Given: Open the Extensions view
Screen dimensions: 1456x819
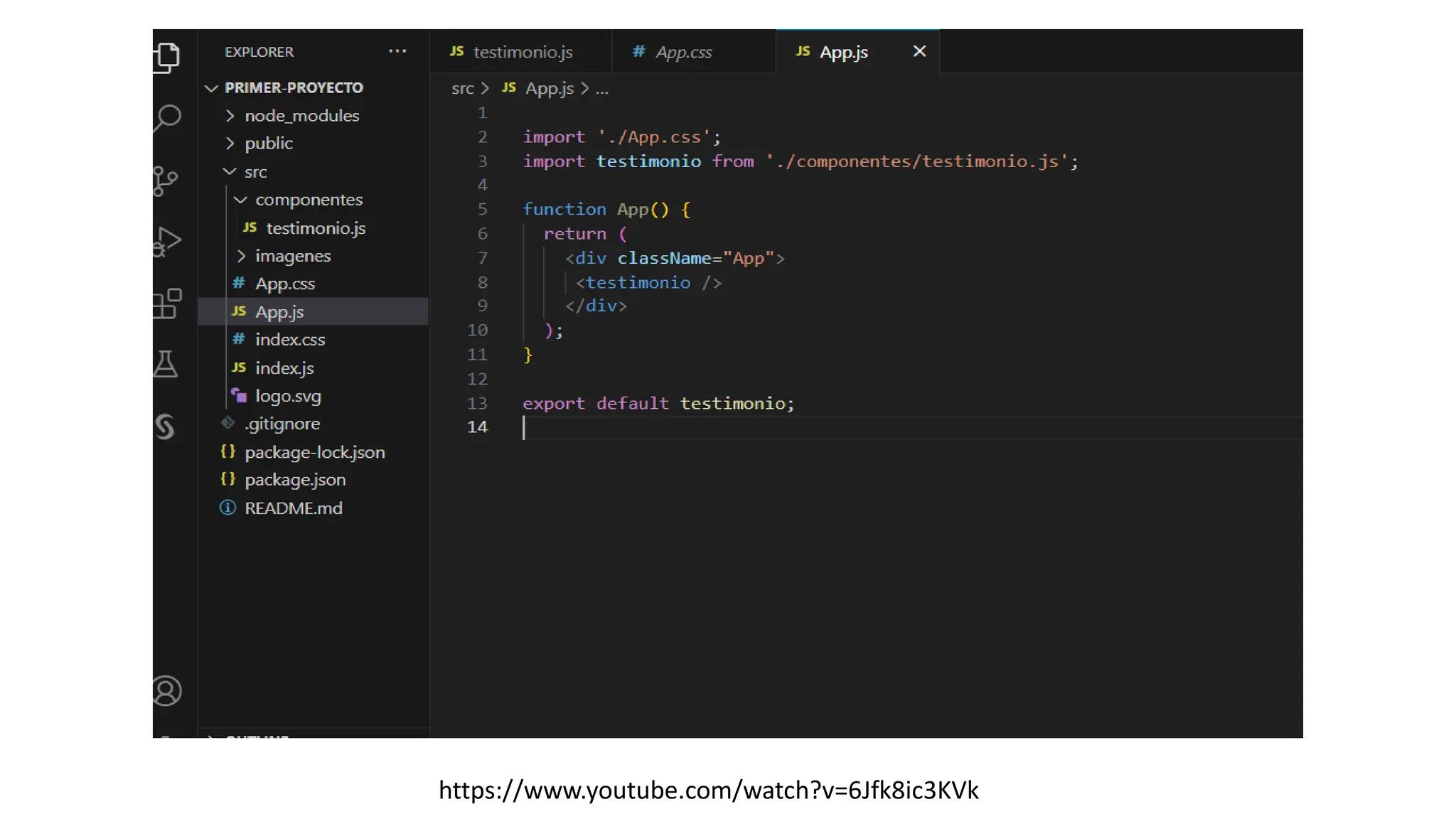Looking at the screenshot, I should point(168,304).
